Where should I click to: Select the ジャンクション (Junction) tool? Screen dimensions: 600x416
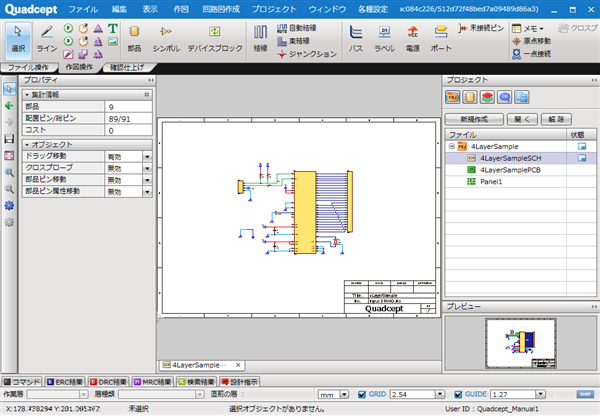point(307,54)
